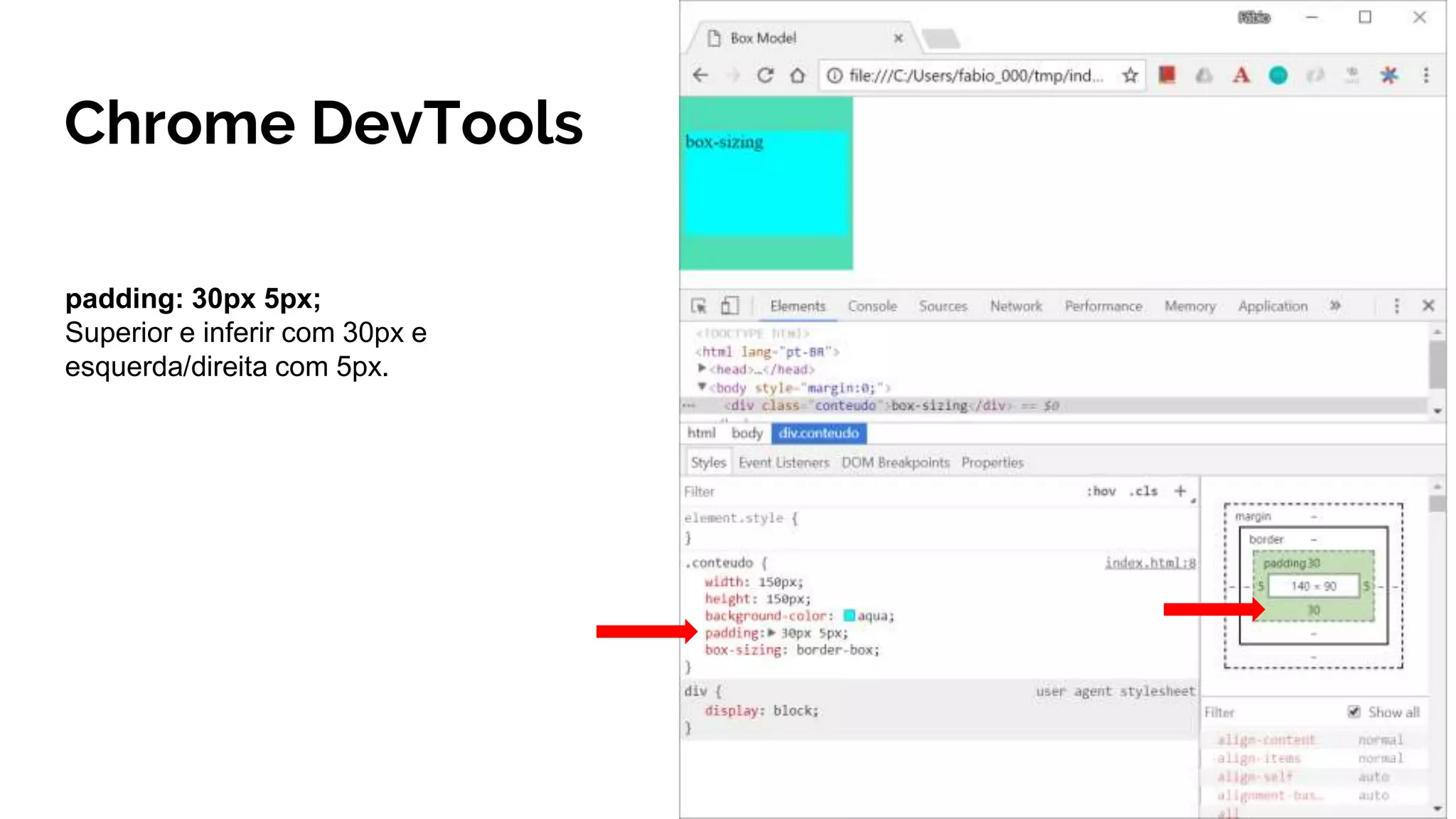Close the DevTools panel
Screen dimensions: 1456x819
point(1428,306)
